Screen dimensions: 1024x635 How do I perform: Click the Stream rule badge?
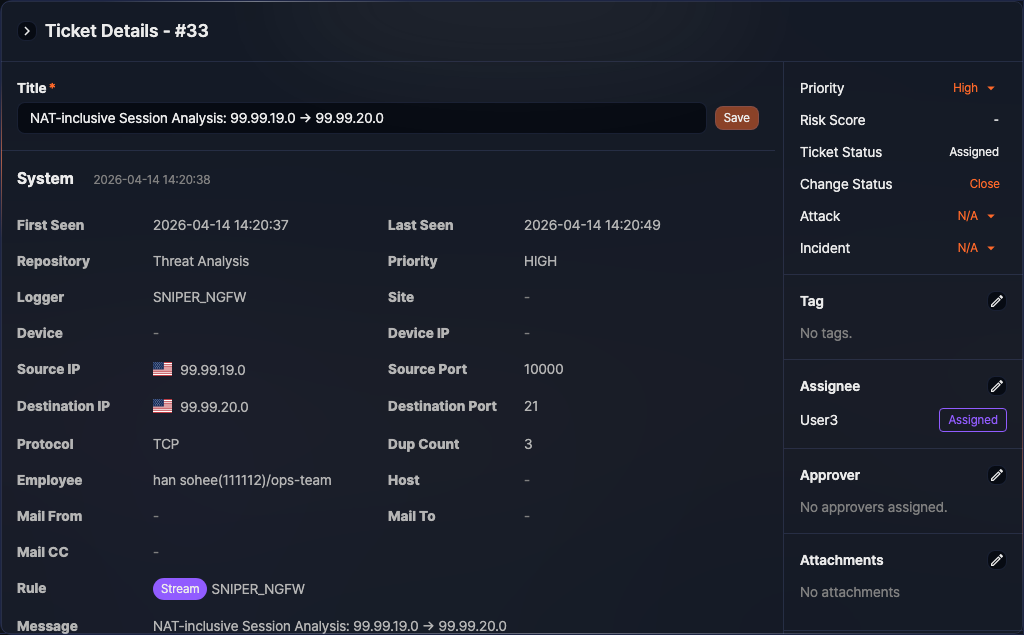click(180, 589)
